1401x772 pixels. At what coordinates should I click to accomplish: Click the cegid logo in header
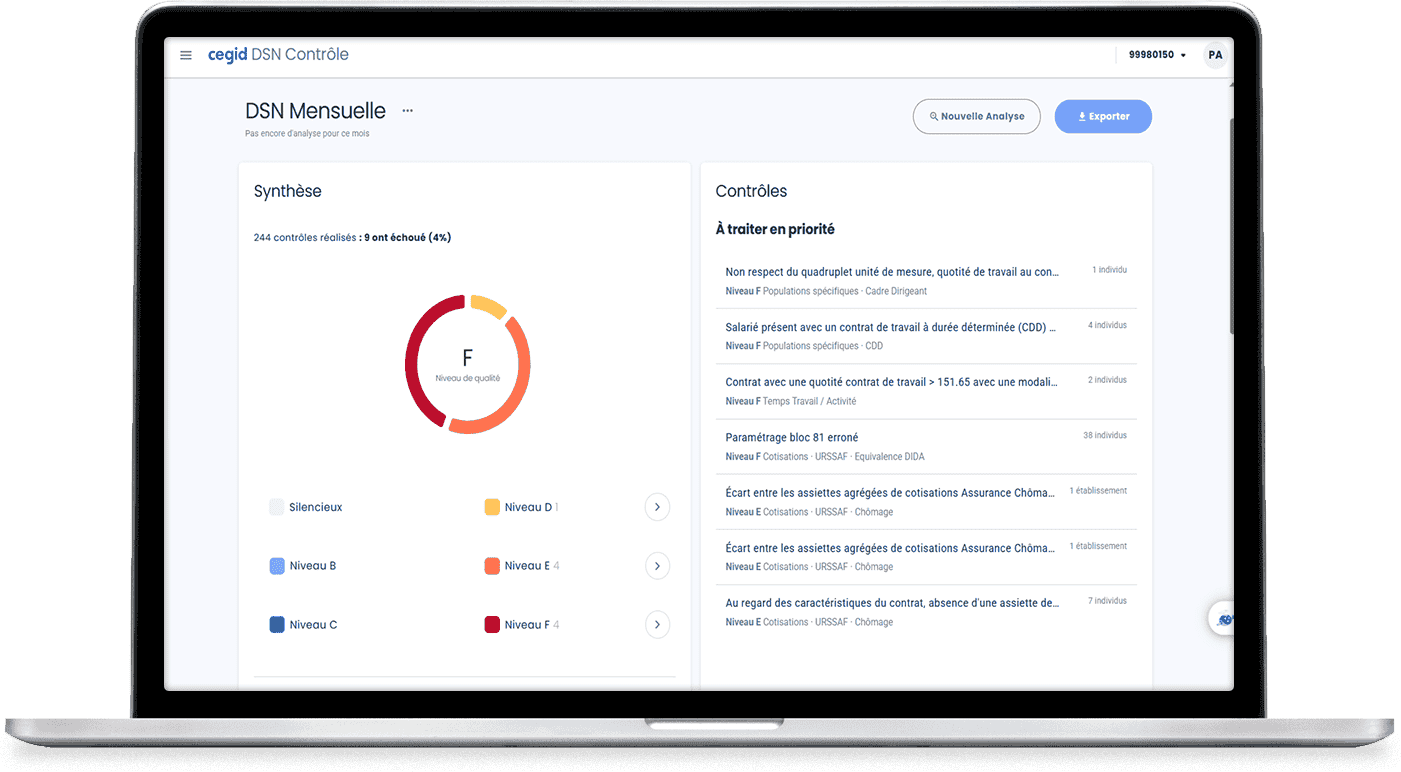tap(227, 55)
